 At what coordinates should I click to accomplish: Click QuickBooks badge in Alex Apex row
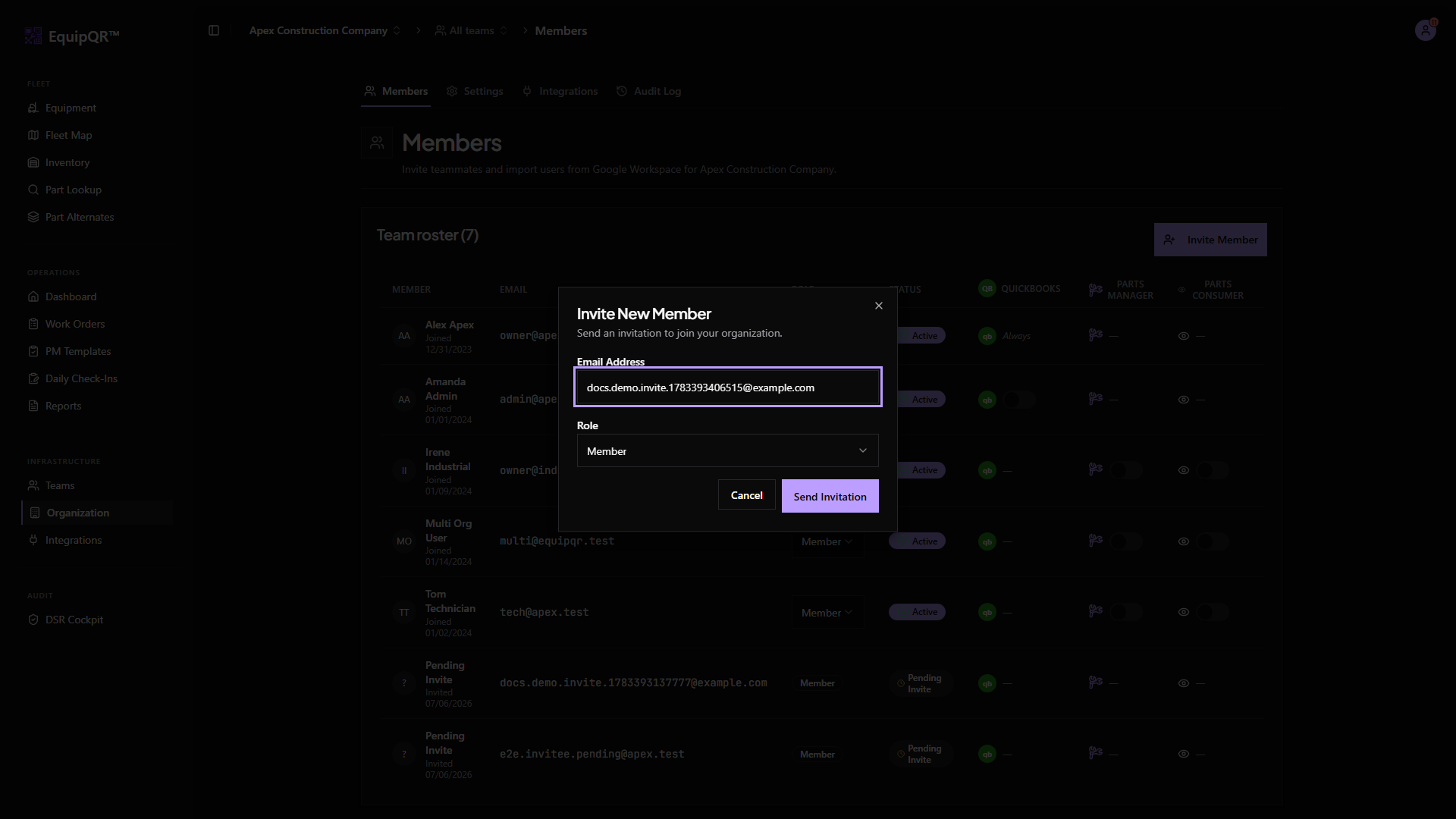point(987,336)
